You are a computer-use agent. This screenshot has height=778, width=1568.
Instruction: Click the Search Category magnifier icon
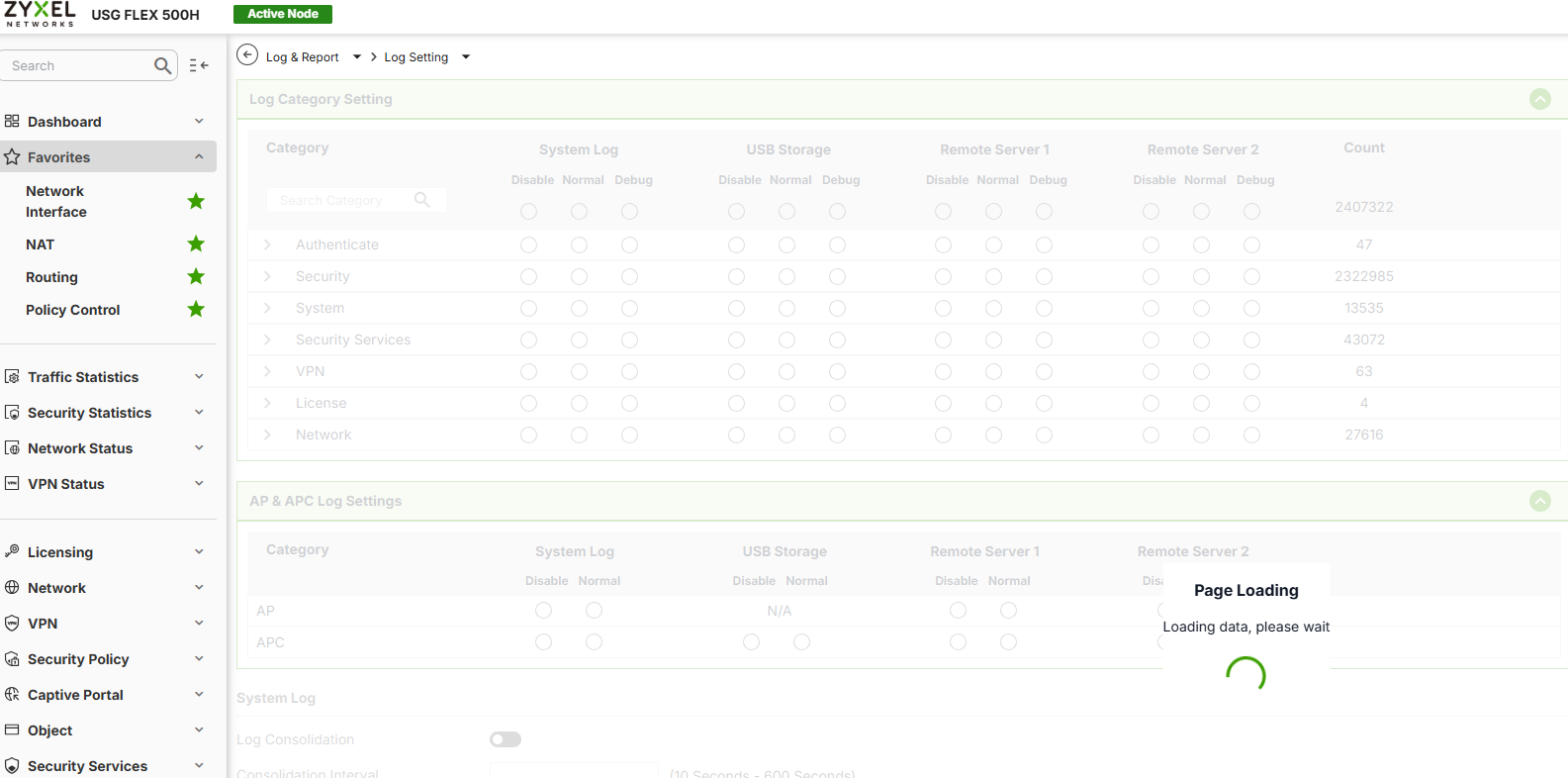point(422,199)
